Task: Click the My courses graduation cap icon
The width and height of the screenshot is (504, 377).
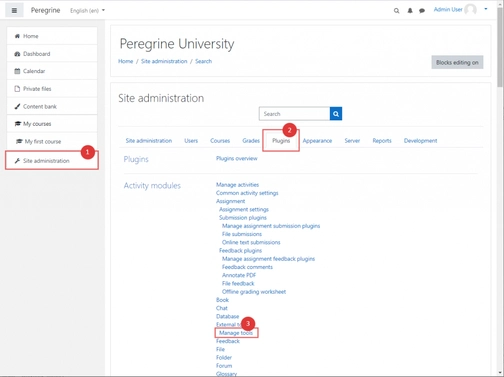Action: coord(17,124)
